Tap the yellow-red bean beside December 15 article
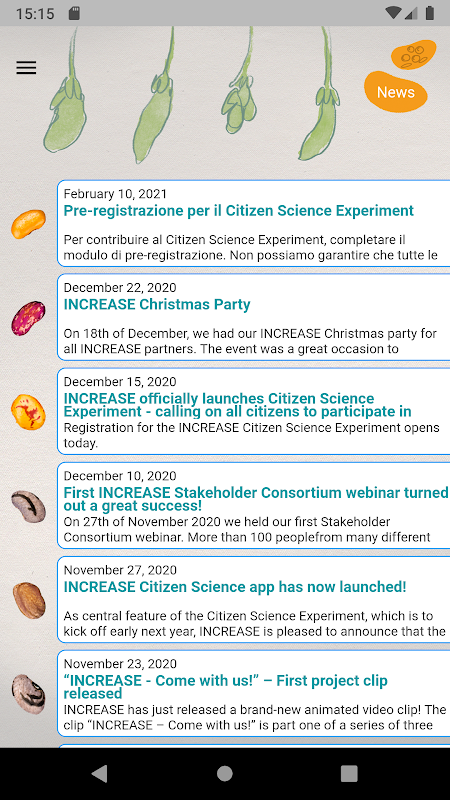The image size is (450, 800). [29, 412]
